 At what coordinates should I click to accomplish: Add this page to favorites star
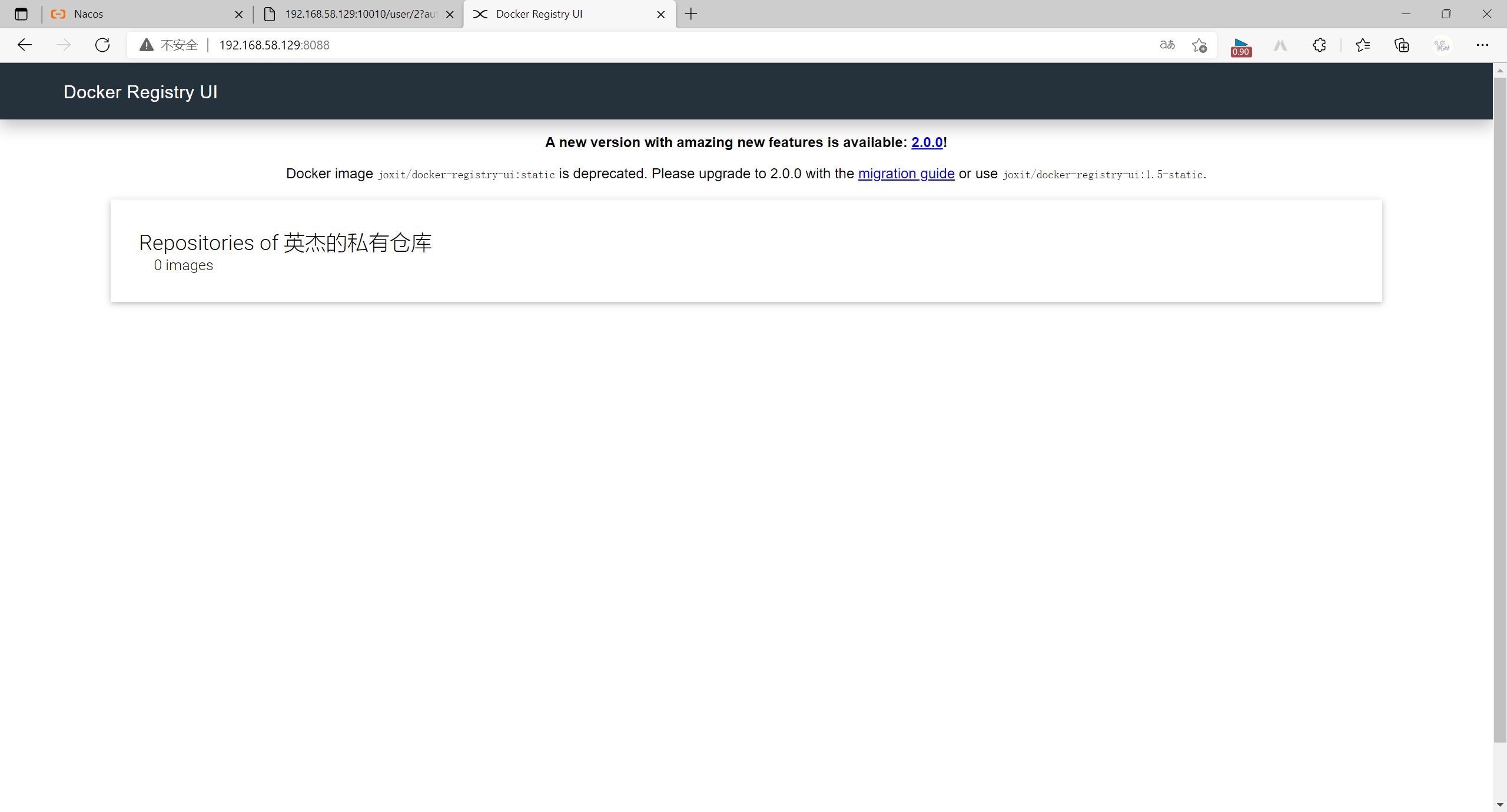point(1199,45)
